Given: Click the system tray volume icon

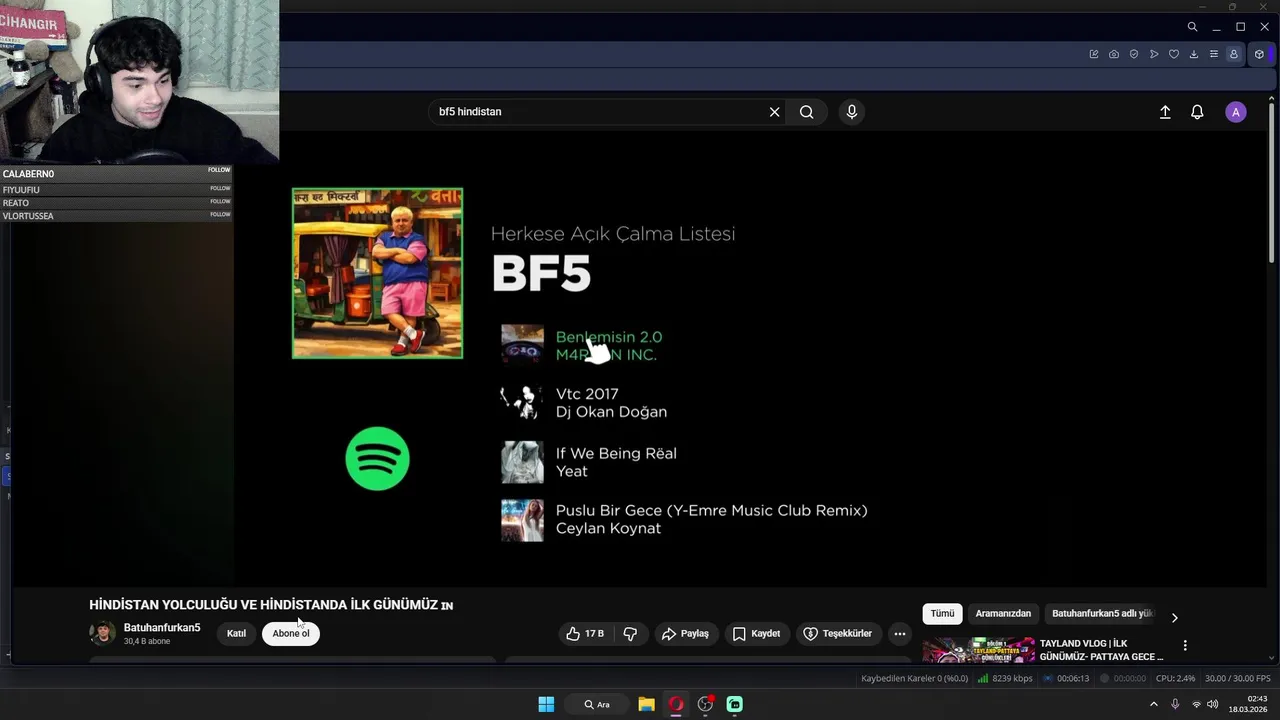Looking at the screenshot, I should pyautogui.click(x=1212, y=704).
